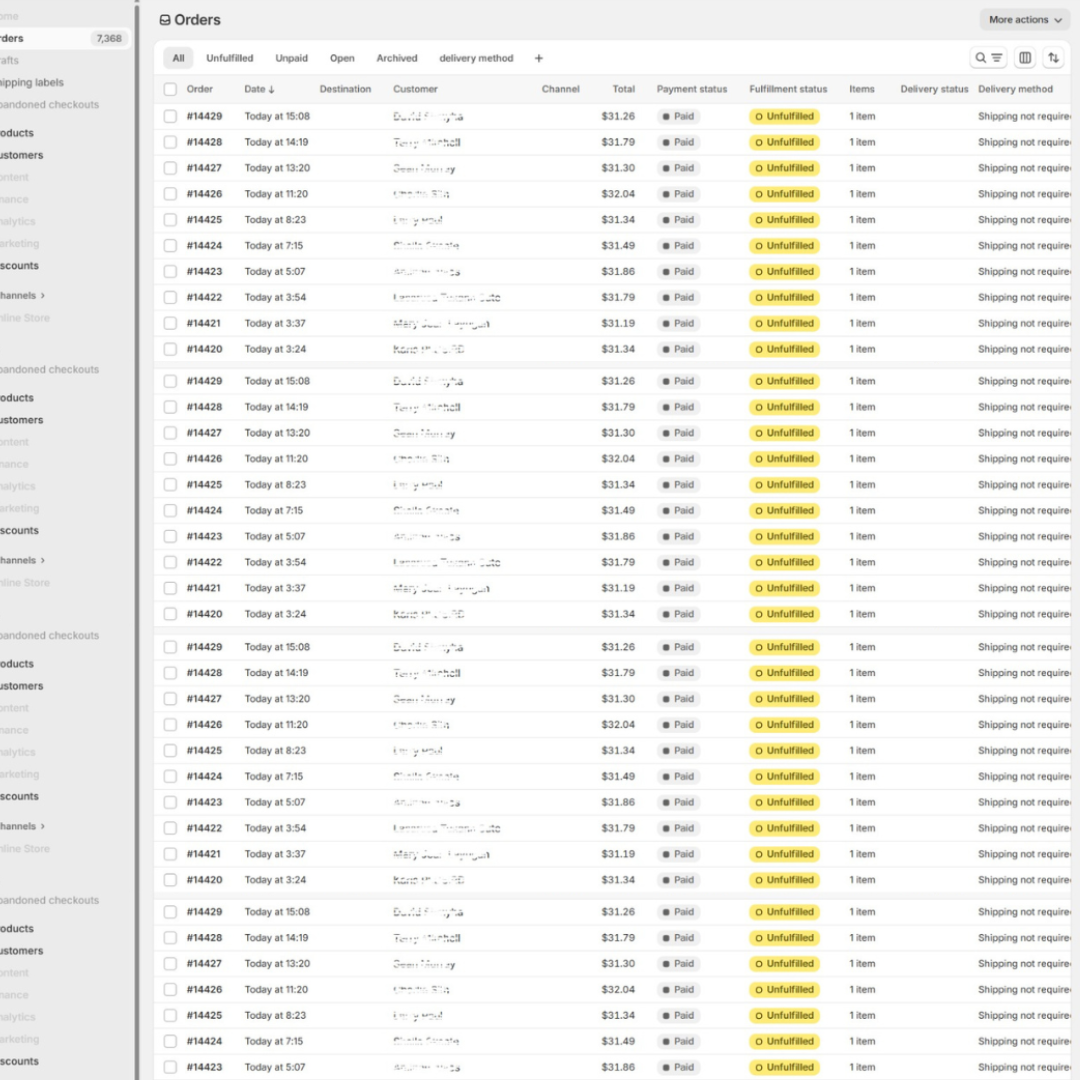Open the More actions dropdown
Screen dimensions: 1080x1080
(1024, 20)
